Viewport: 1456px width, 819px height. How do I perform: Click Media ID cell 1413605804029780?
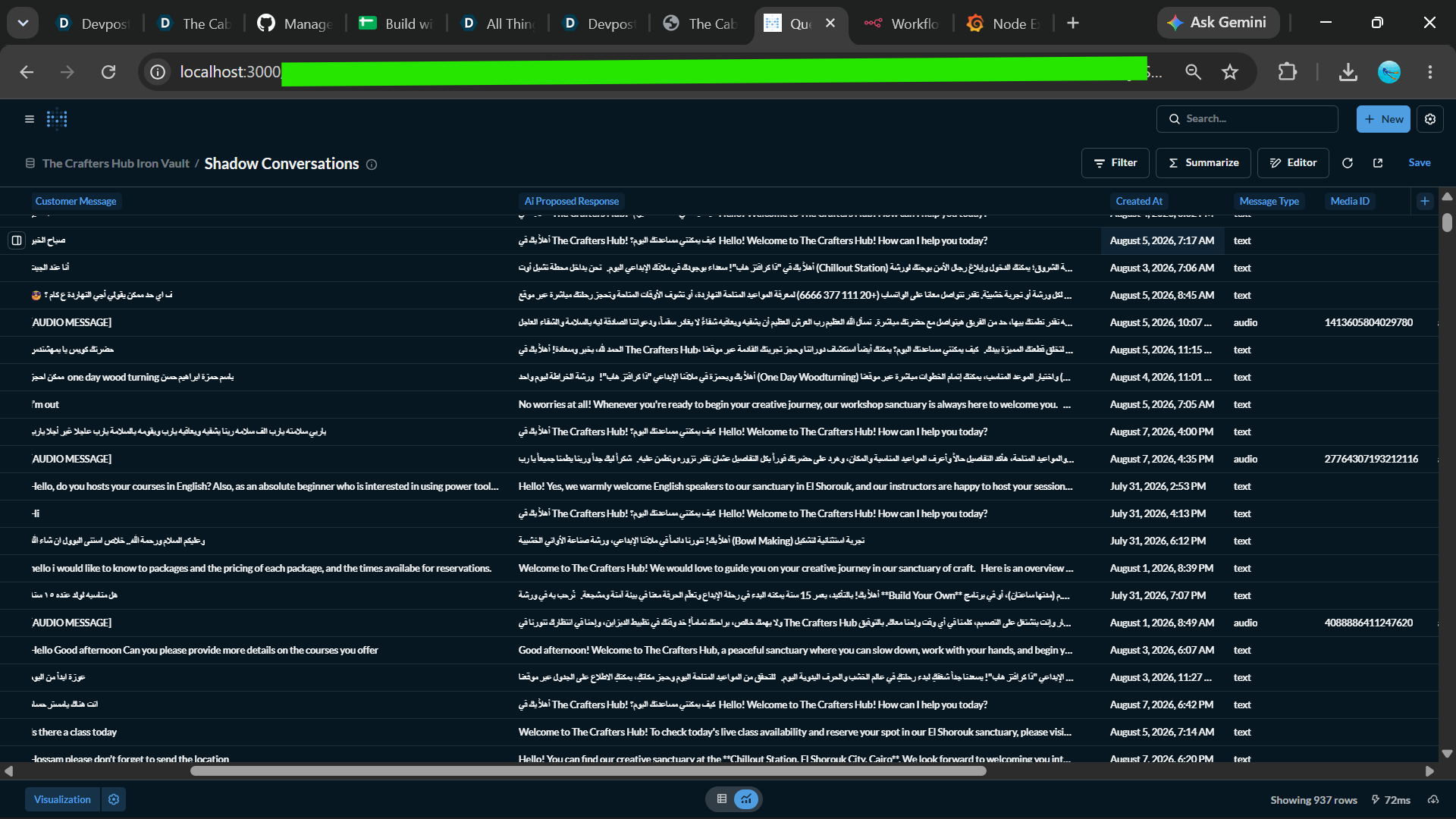pyautogui.click(x=1369, y=322)
